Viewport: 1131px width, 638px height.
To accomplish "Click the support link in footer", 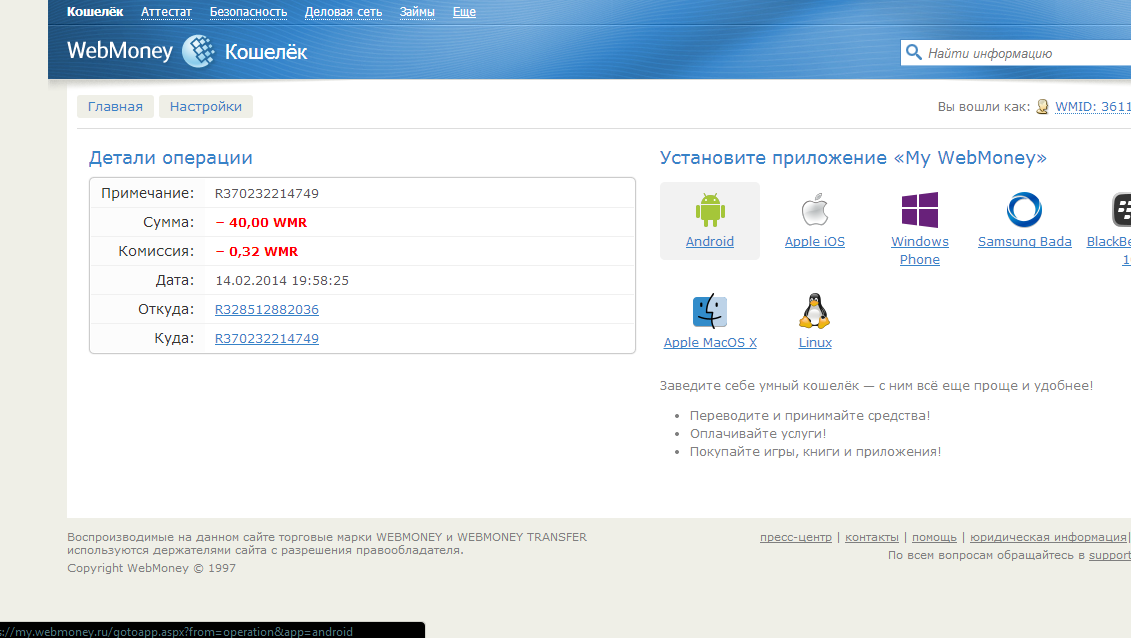I will coord(1109,555).
